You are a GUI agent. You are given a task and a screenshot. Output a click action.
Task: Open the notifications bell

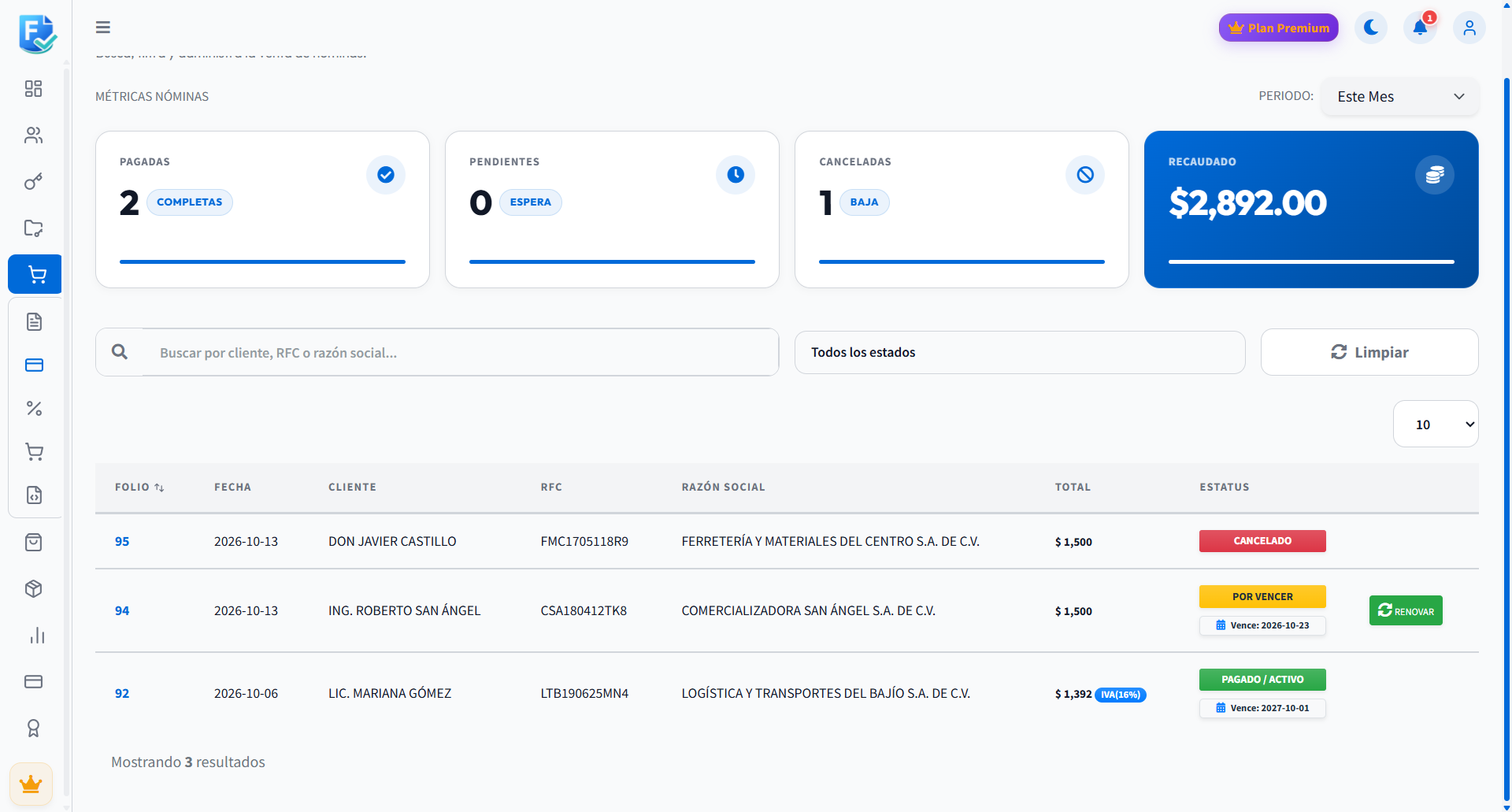pyautogui.click(x=1420, y=28)
